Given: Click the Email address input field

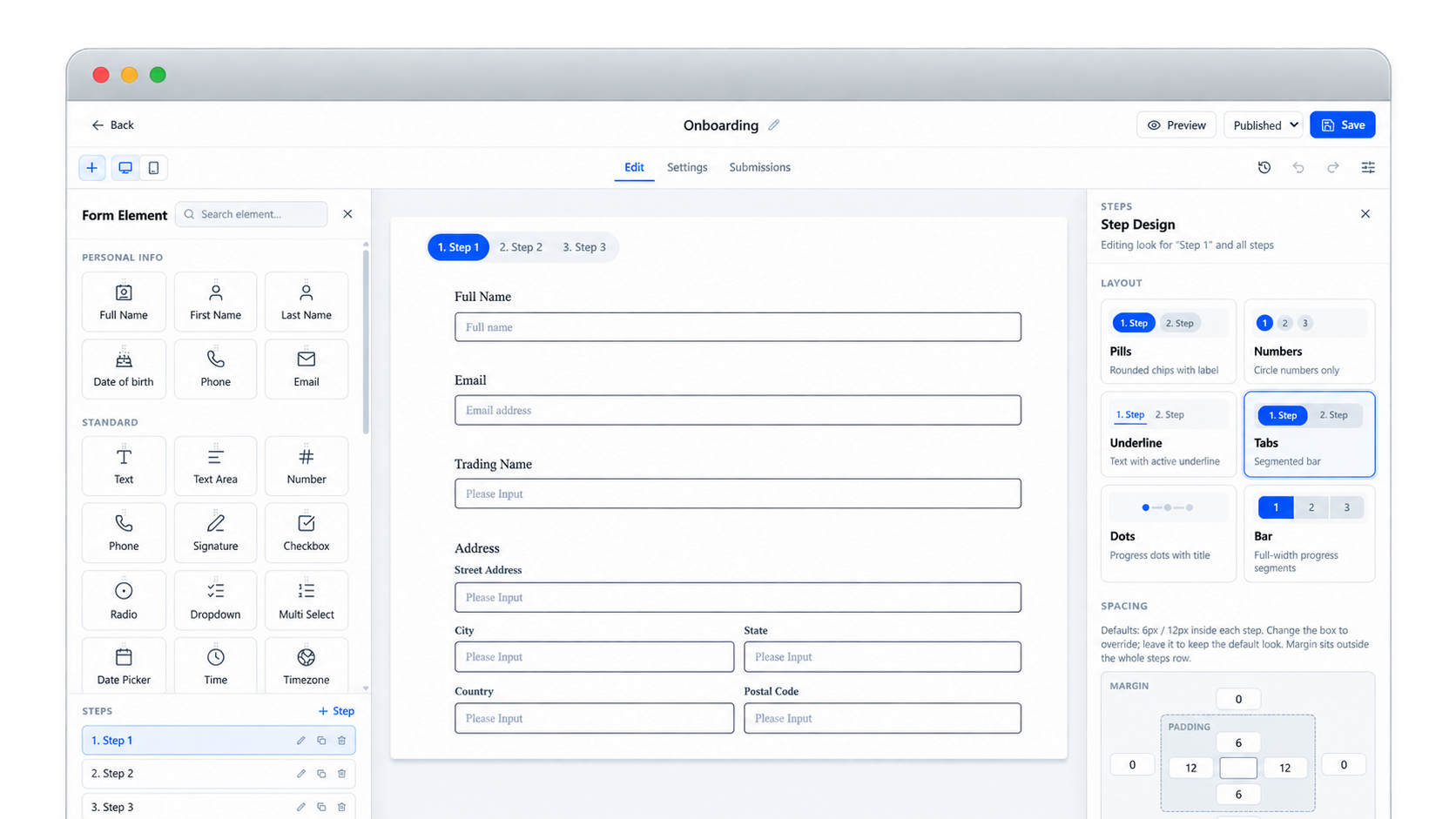Looking at the screenshot, I should [x=738, y=410].
